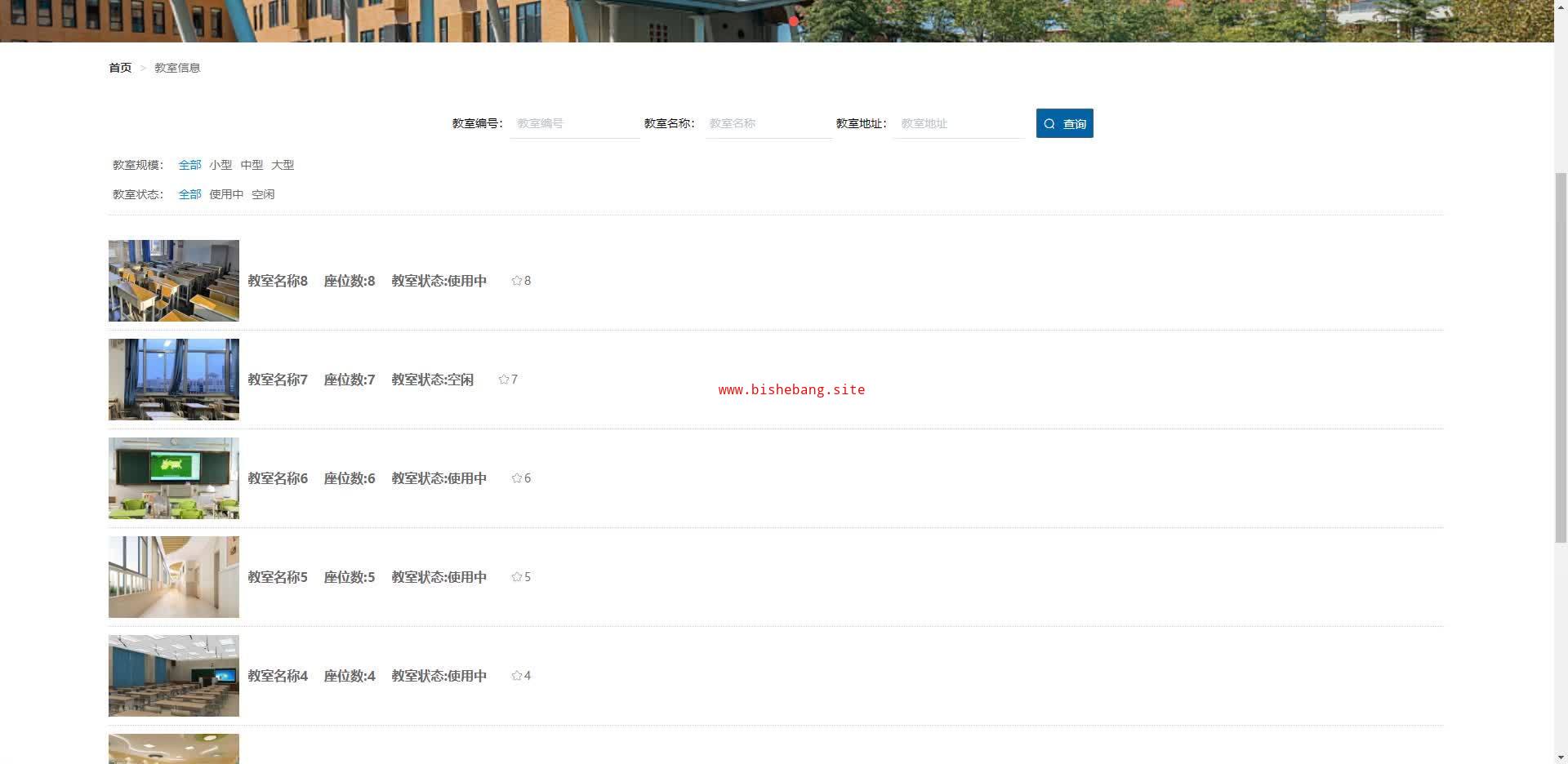Click 教室状态:使用中 in the 教室名称6 row
The image size is (1568, 764).
[x=439, y=478]
